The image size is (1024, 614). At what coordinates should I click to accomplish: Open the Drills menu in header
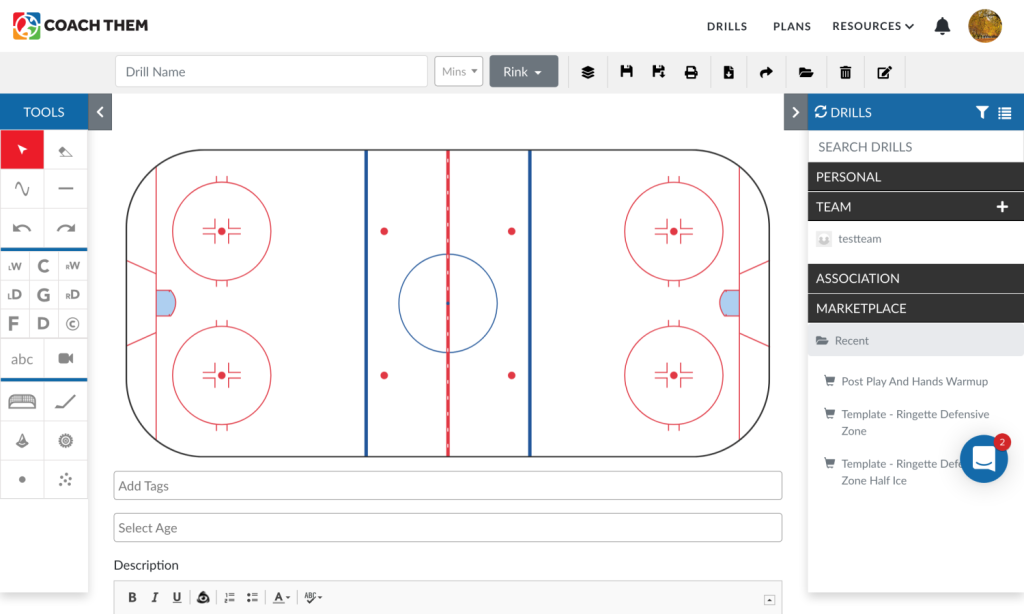pyautogui.click(x=726, y=26)
